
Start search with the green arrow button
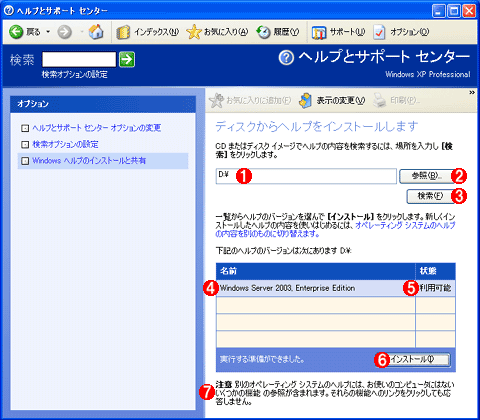(127, 60)
